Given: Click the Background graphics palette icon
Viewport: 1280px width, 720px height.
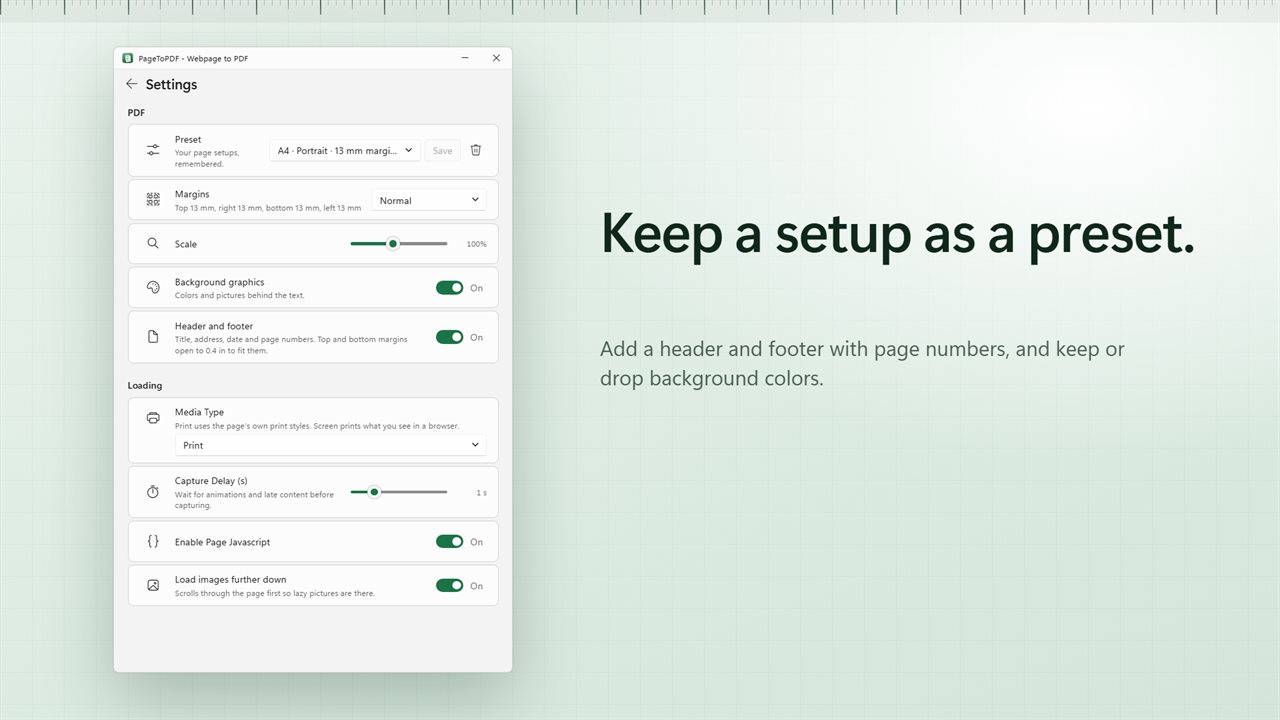Looking at the screenshot, I should (x=153, y=287).
